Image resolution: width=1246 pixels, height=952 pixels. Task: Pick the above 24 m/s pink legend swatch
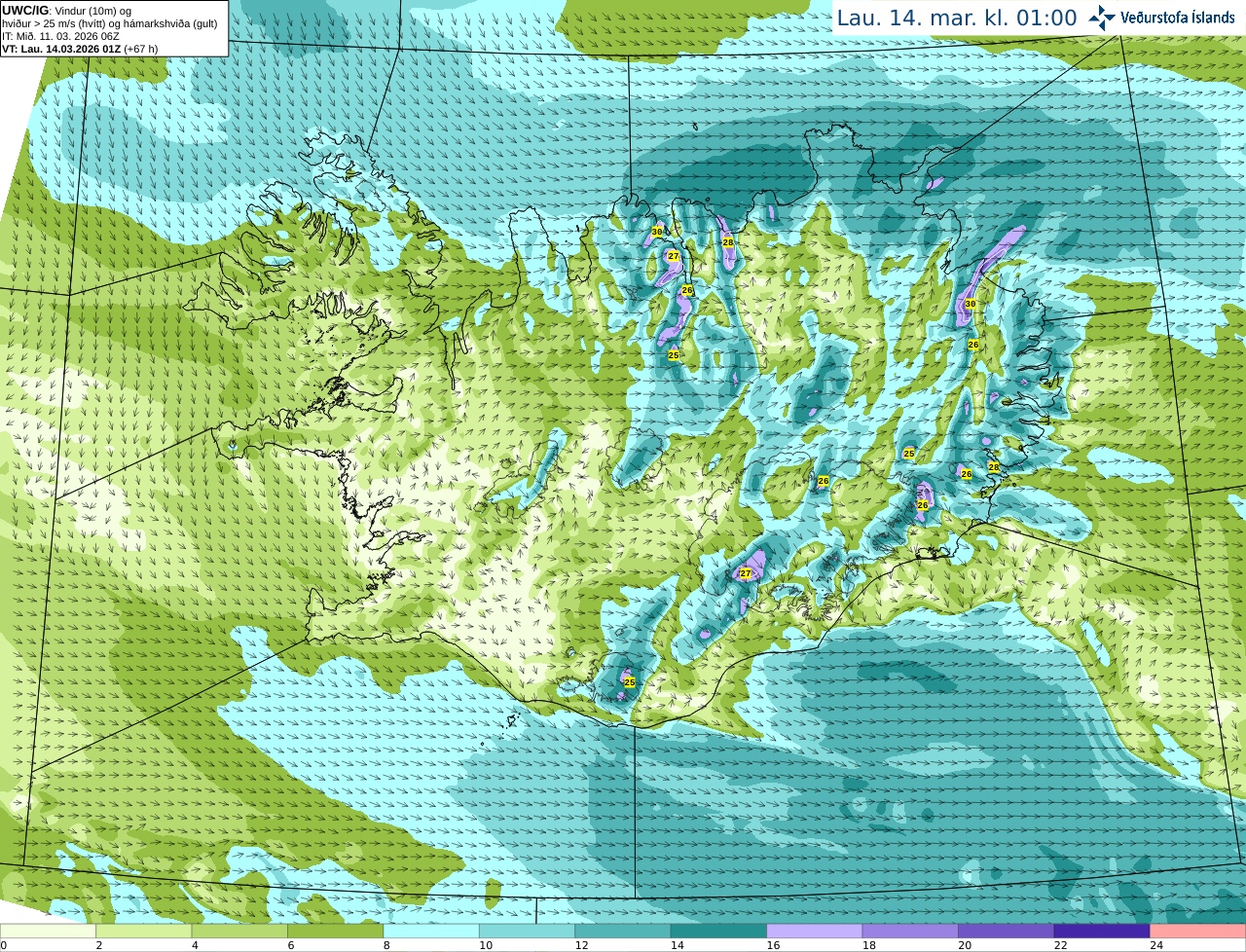[x=1197, y=931]
